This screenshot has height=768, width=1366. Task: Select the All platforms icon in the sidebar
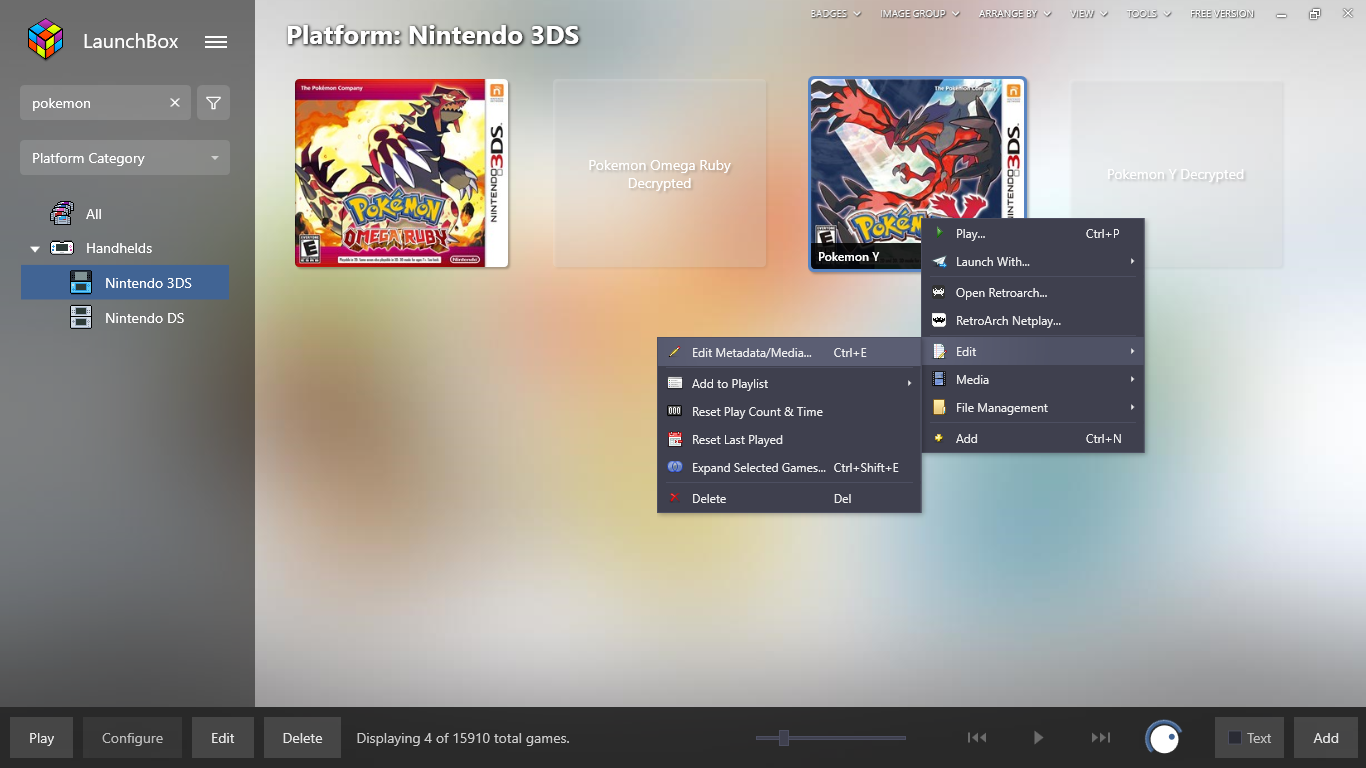tap(62, 213)
